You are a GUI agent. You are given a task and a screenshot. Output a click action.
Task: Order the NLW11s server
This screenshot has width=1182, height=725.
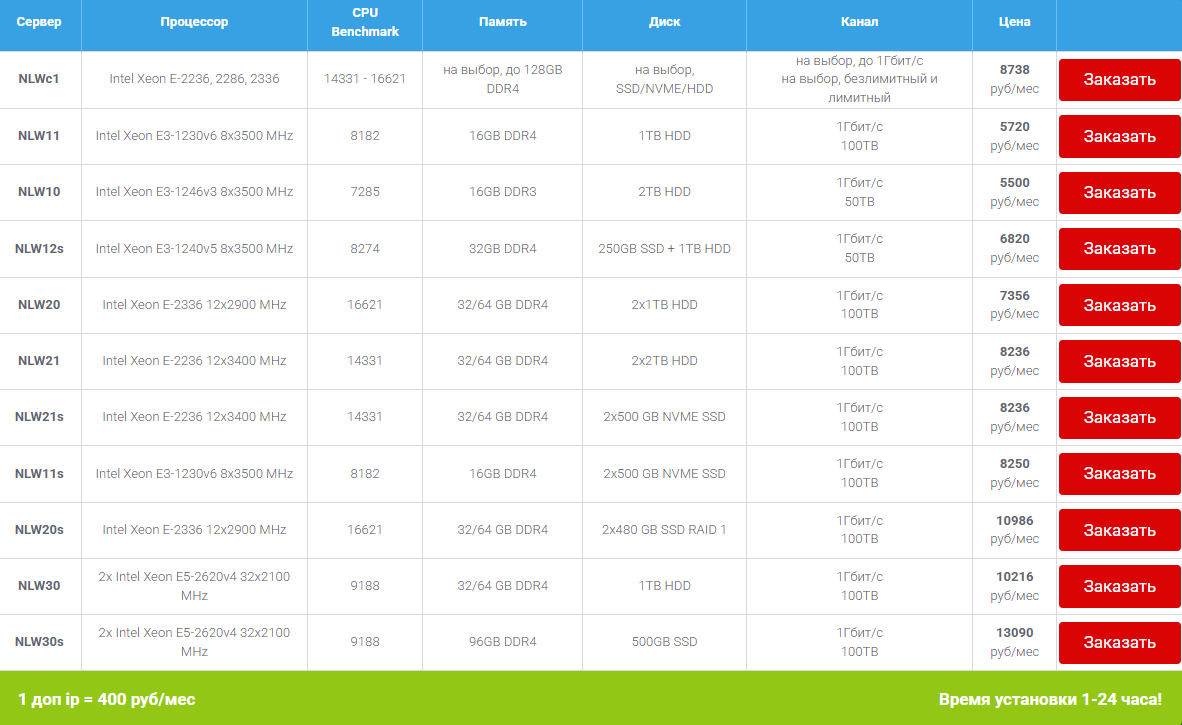point(1119,474)
